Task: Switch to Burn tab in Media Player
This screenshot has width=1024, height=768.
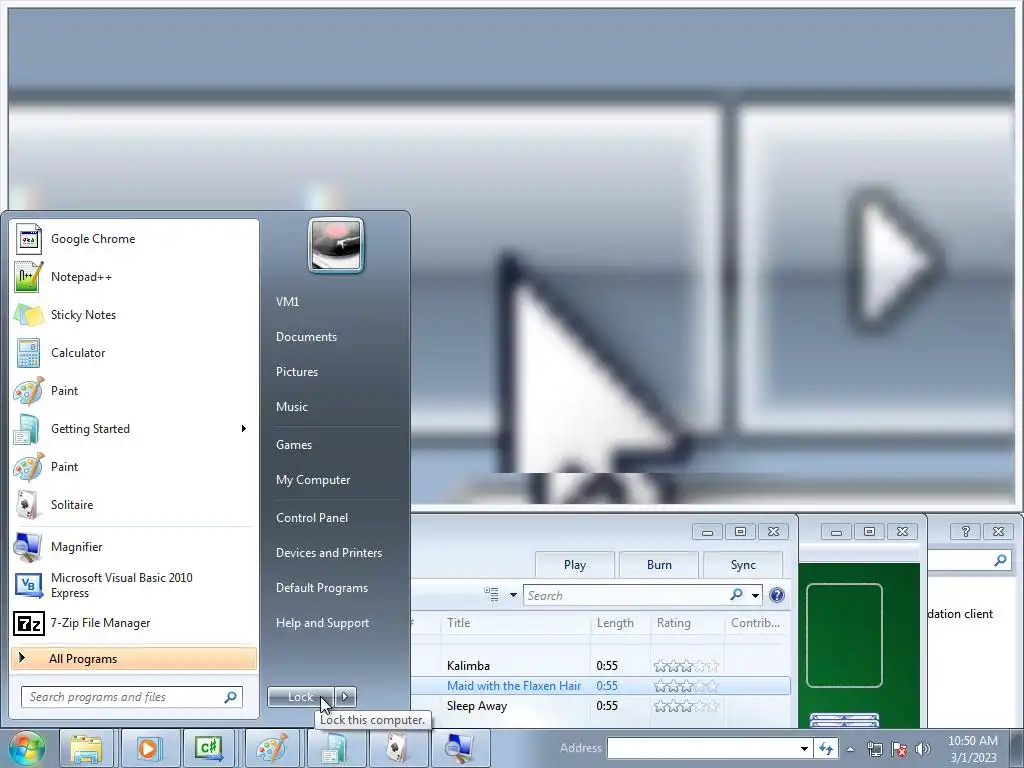Action: pyautogui.click(x=659, y=565)
